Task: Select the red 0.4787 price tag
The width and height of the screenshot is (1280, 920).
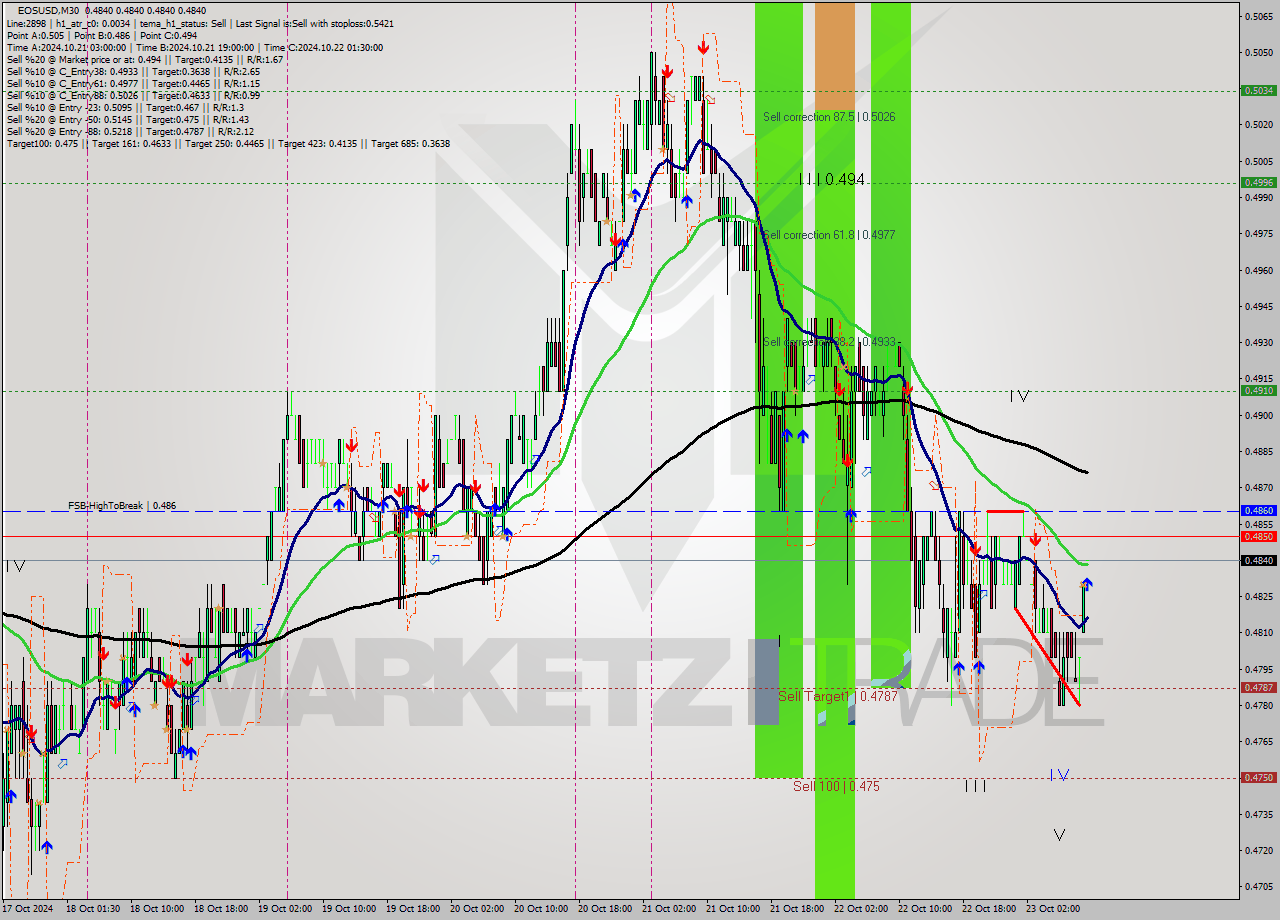Action: [x=1258, y=687]
